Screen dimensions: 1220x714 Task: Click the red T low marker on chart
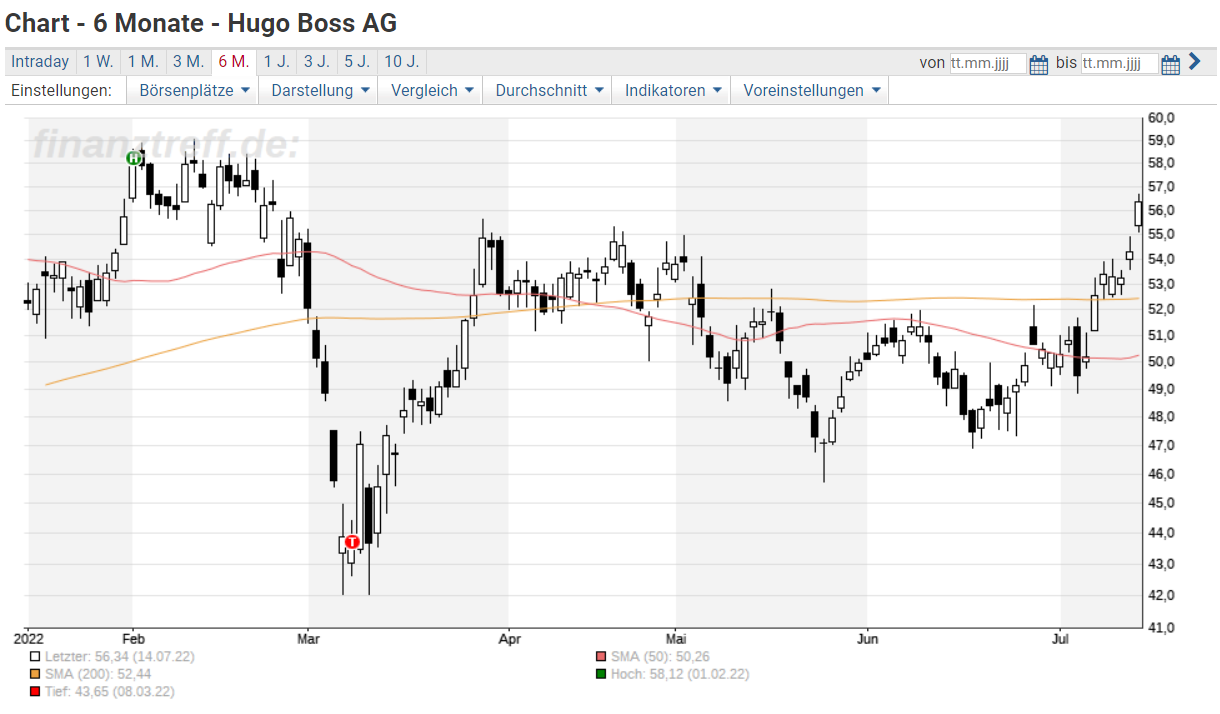[x=352, y=542]
